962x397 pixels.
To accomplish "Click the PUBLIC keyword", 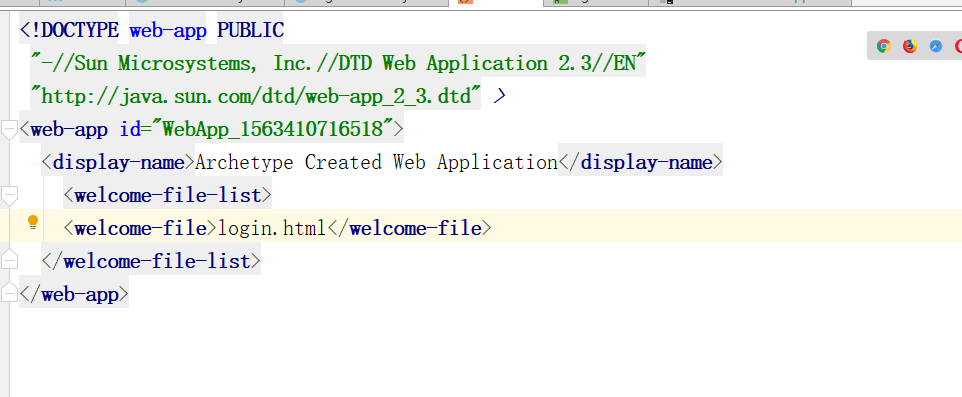I will (x=250, y=29).
